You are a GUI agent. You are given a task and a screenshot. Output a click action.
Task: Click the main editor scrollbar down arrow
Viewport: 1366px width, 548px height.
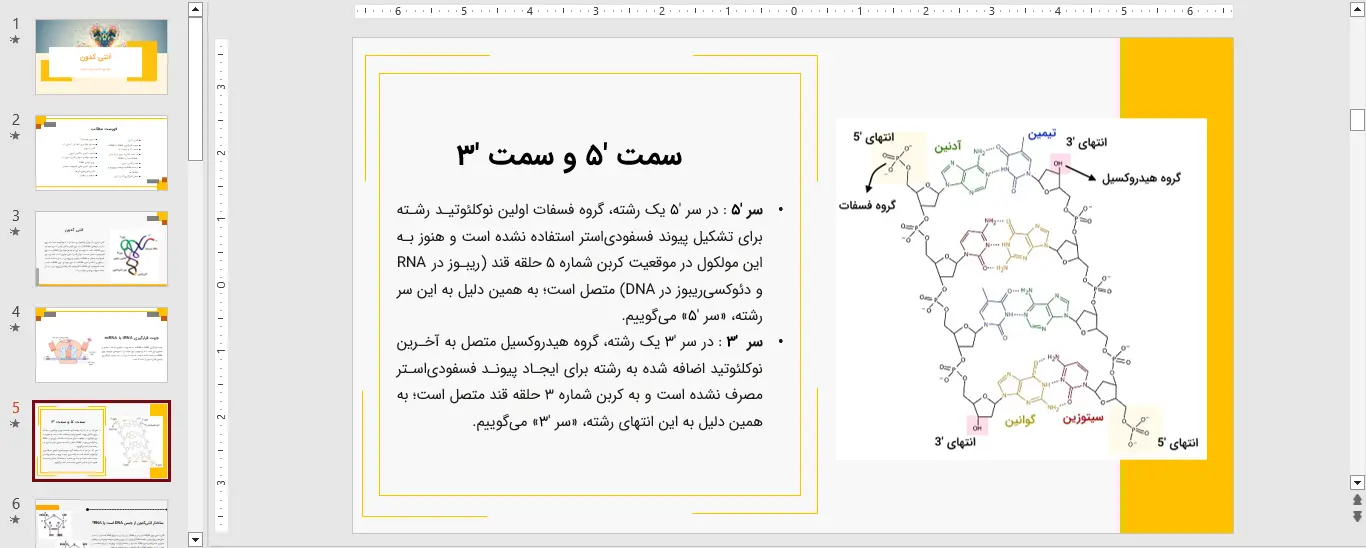point(1357,482)
